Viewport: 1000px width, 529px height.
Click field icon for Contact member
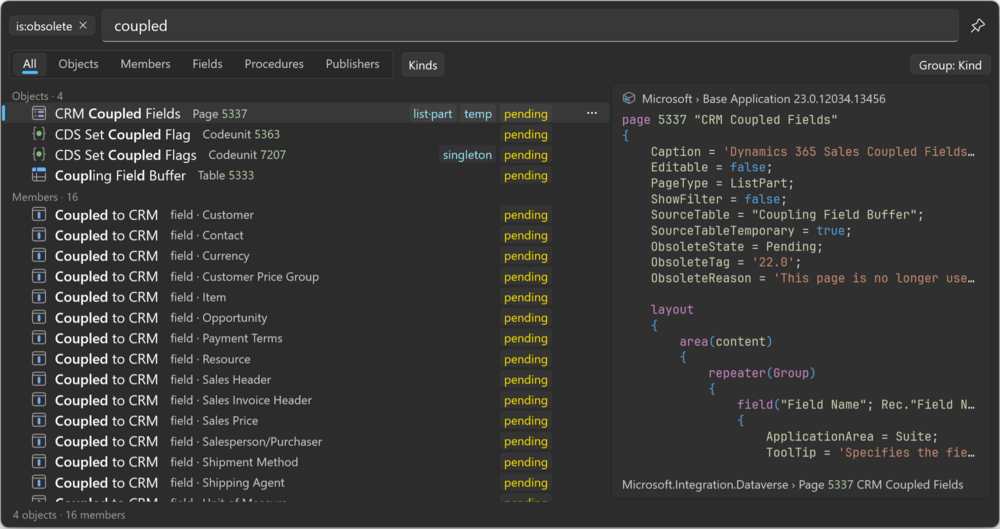coord(39,235)
